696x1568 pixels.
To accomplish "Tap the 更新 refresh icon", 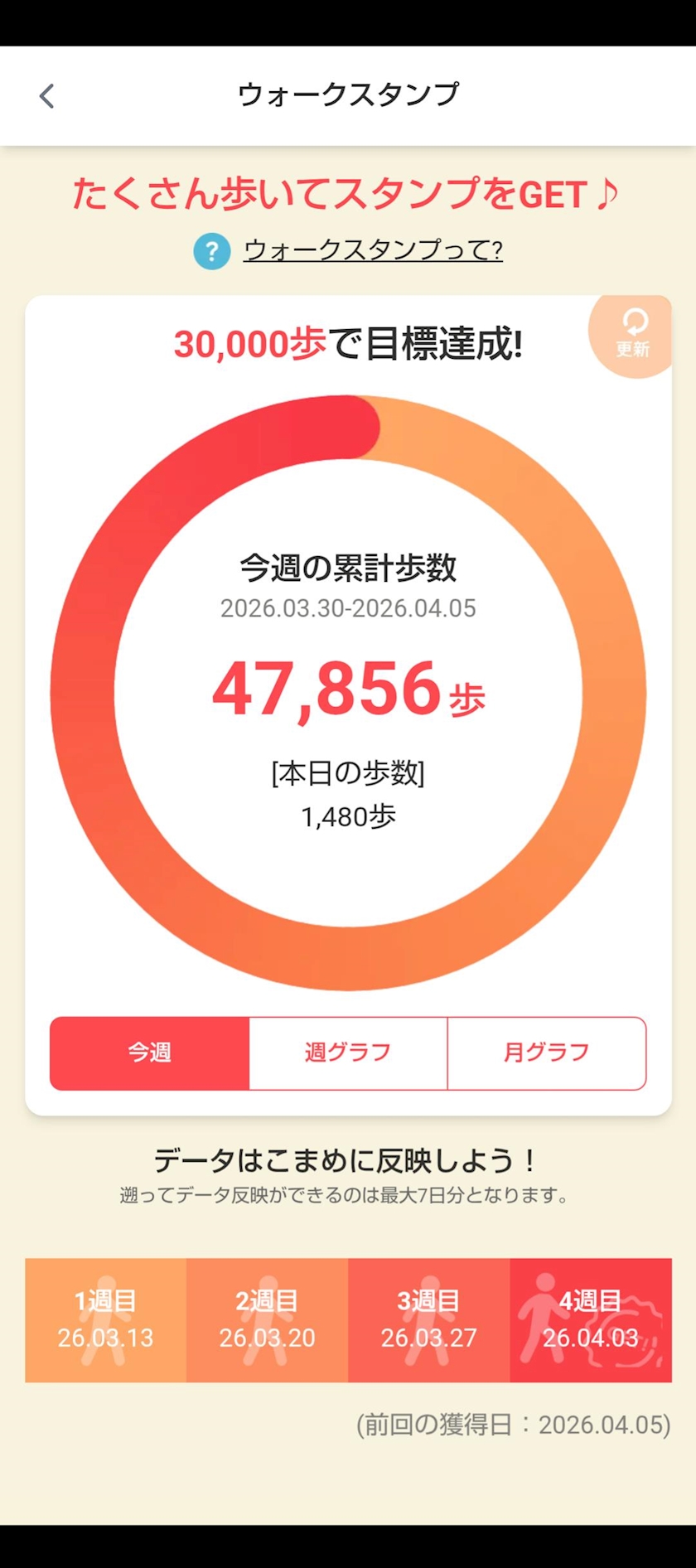I will [632, 334].
